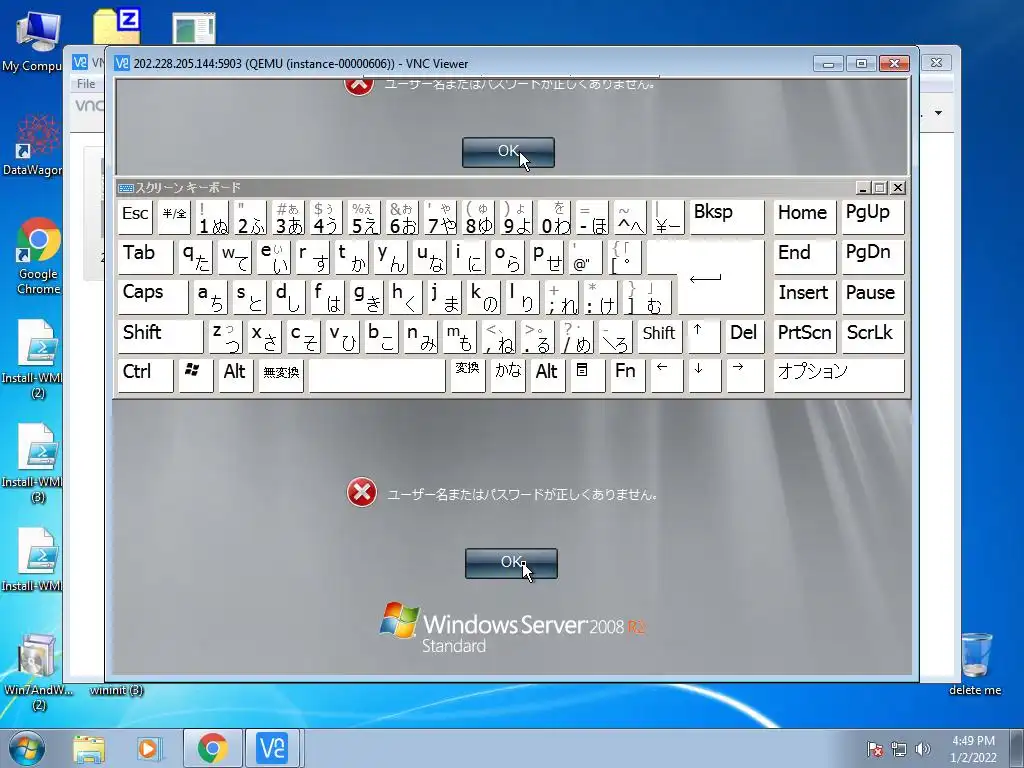The image size is (1024, 768).
Task: Select the DataWagon desktop shortcut
Action: coord(33,144)
